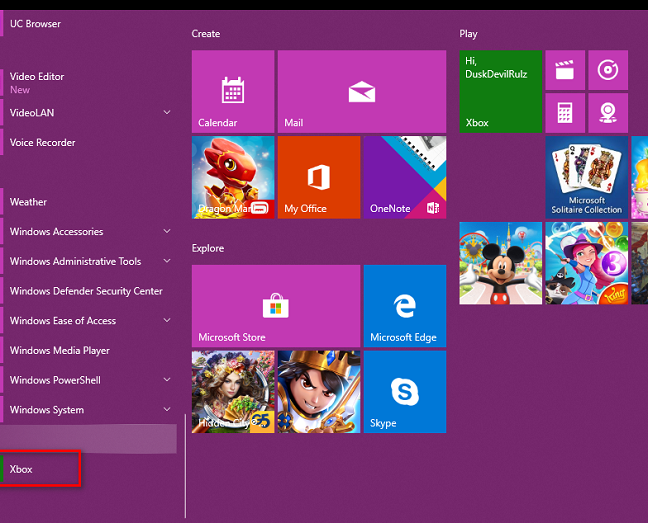The image size is (648, 523).
Task: Launch the Dragon Mania game tile
Action: point(233,177)
